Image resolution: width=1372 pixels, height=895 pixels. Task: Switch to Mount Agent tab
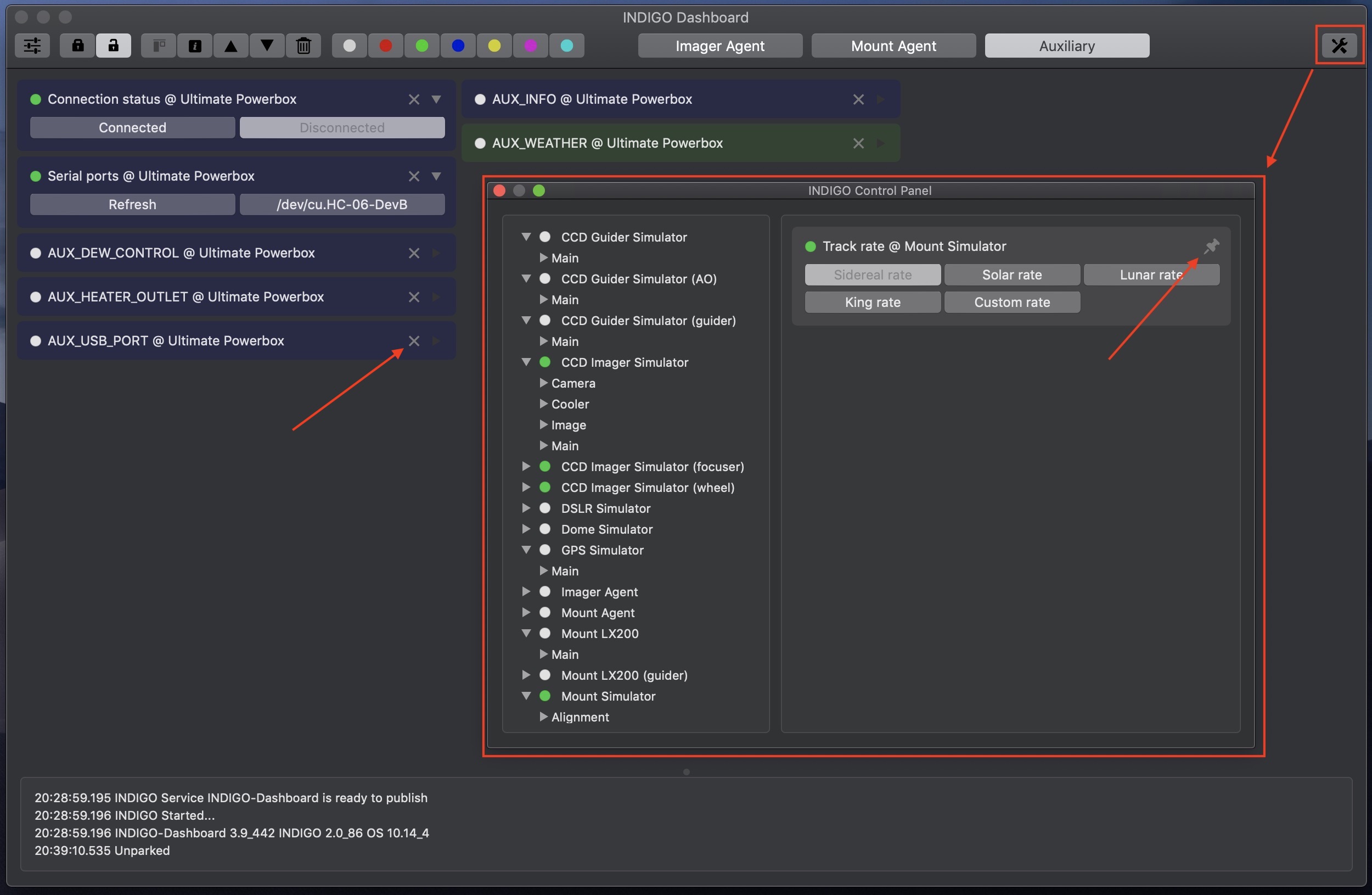tap(893, 46)
